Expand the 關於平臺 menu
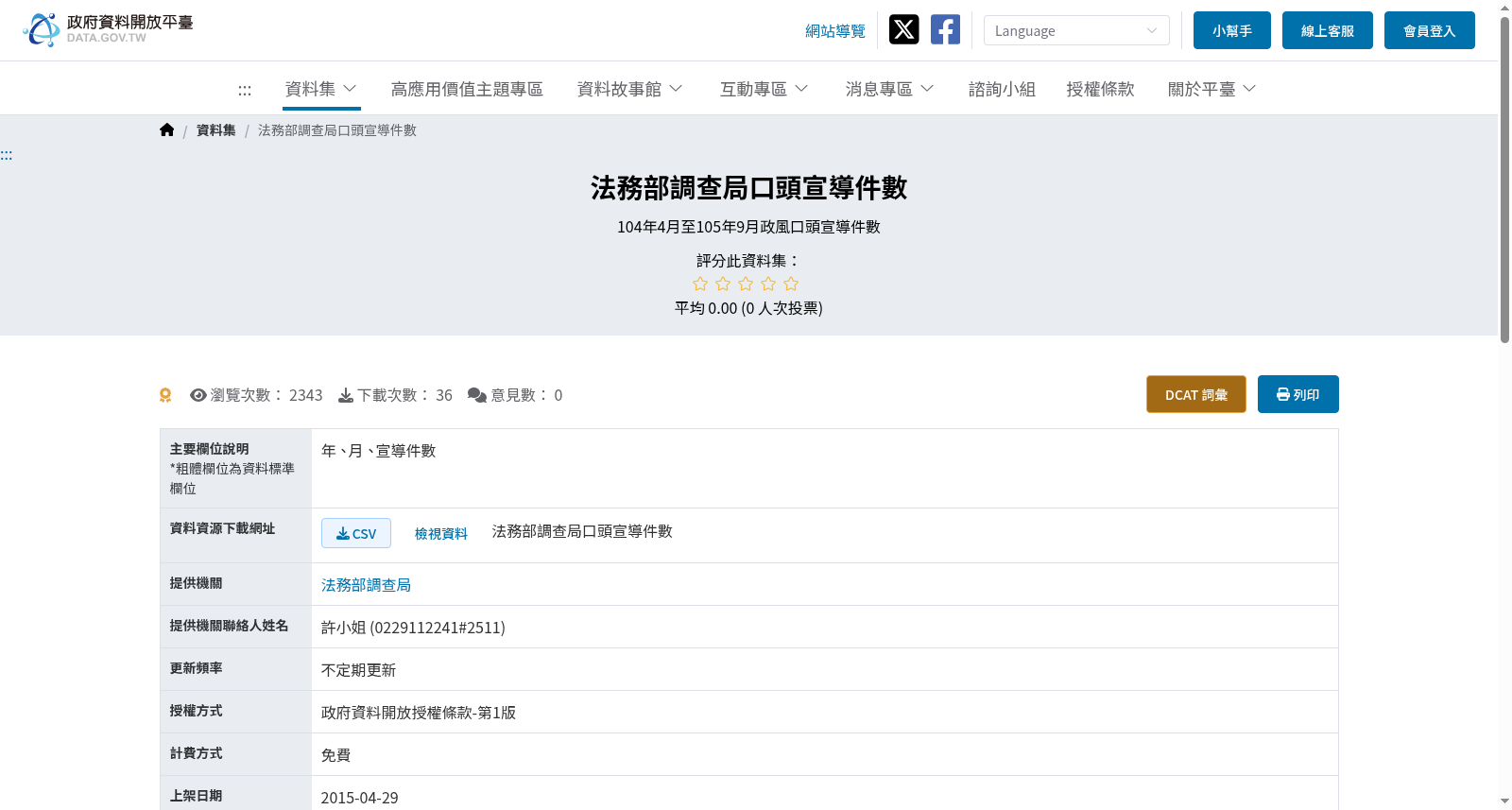The height and width of the screenshot is (810, 1512). [x=1212, y=89]
